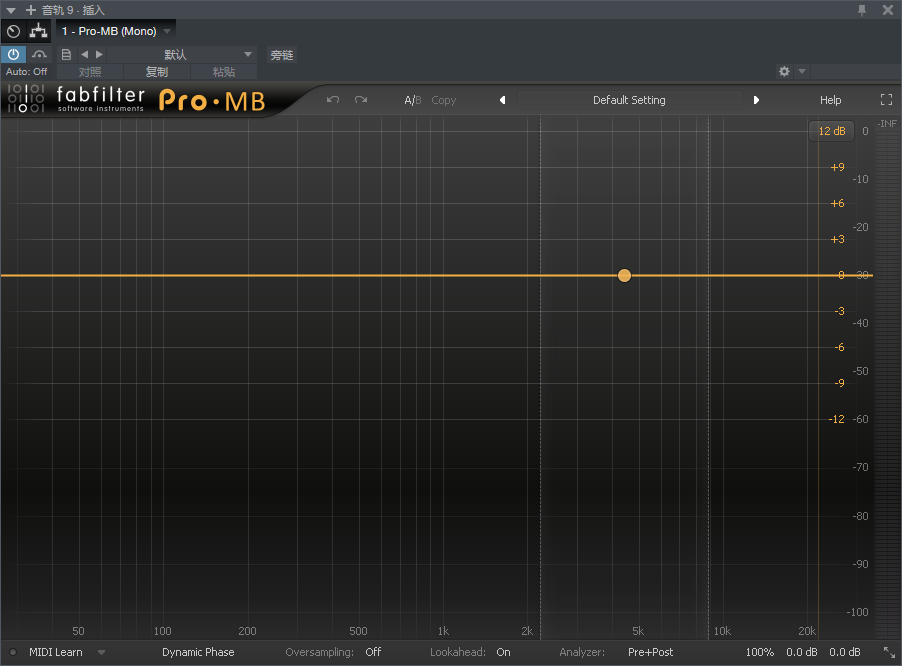Change the Oversampling Off setting
The height and width of the screenshot is (666, 902).
point(373,652)
